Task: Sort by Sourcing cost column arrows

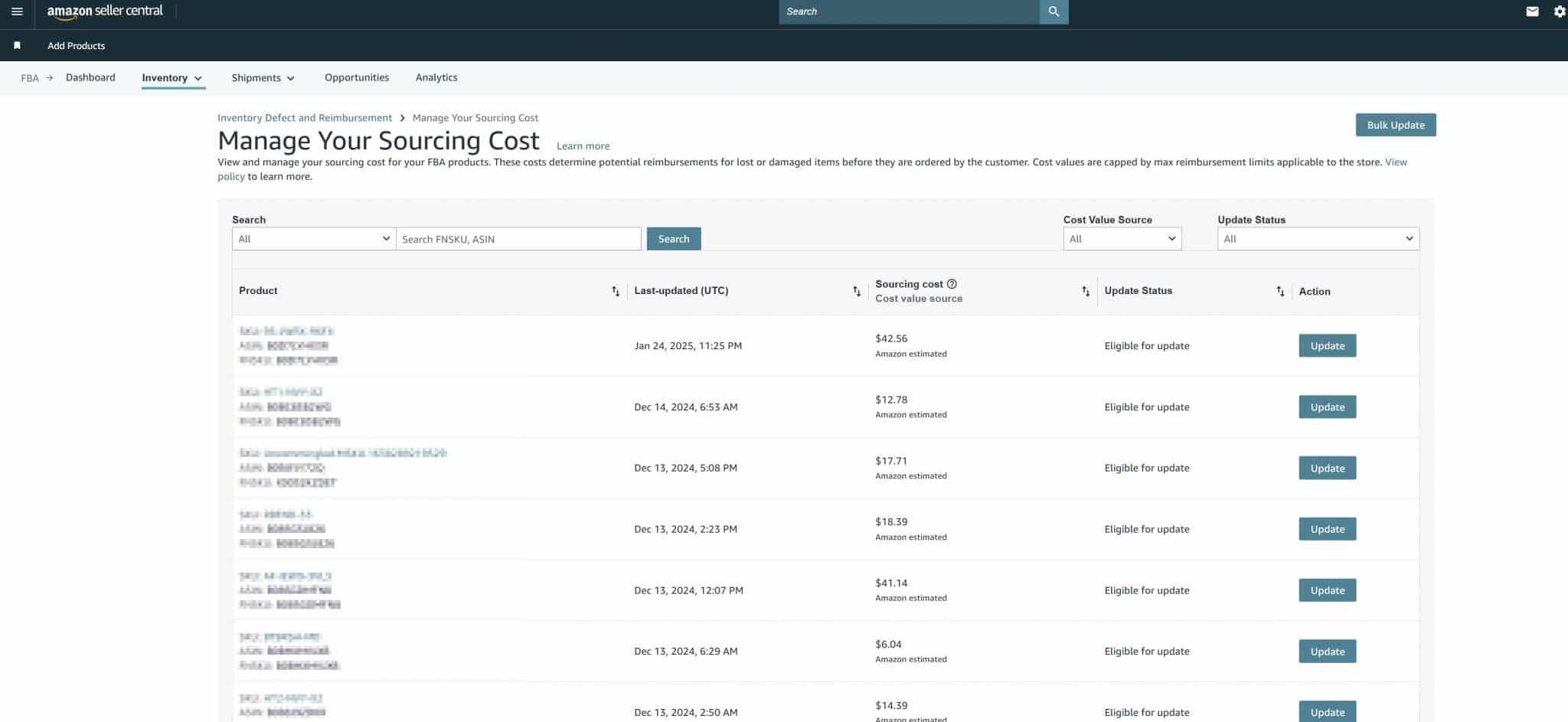Action: click(x=1086, y=291)
